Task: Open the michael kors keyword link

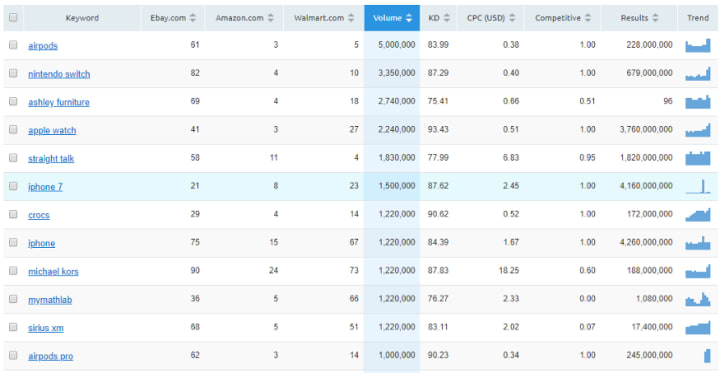Action: [53, 271]
